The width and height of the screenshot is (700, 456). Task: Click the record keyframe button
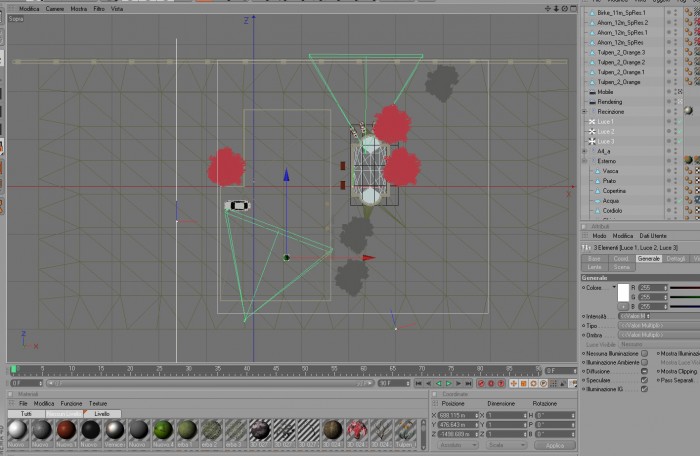click(481, 383)
